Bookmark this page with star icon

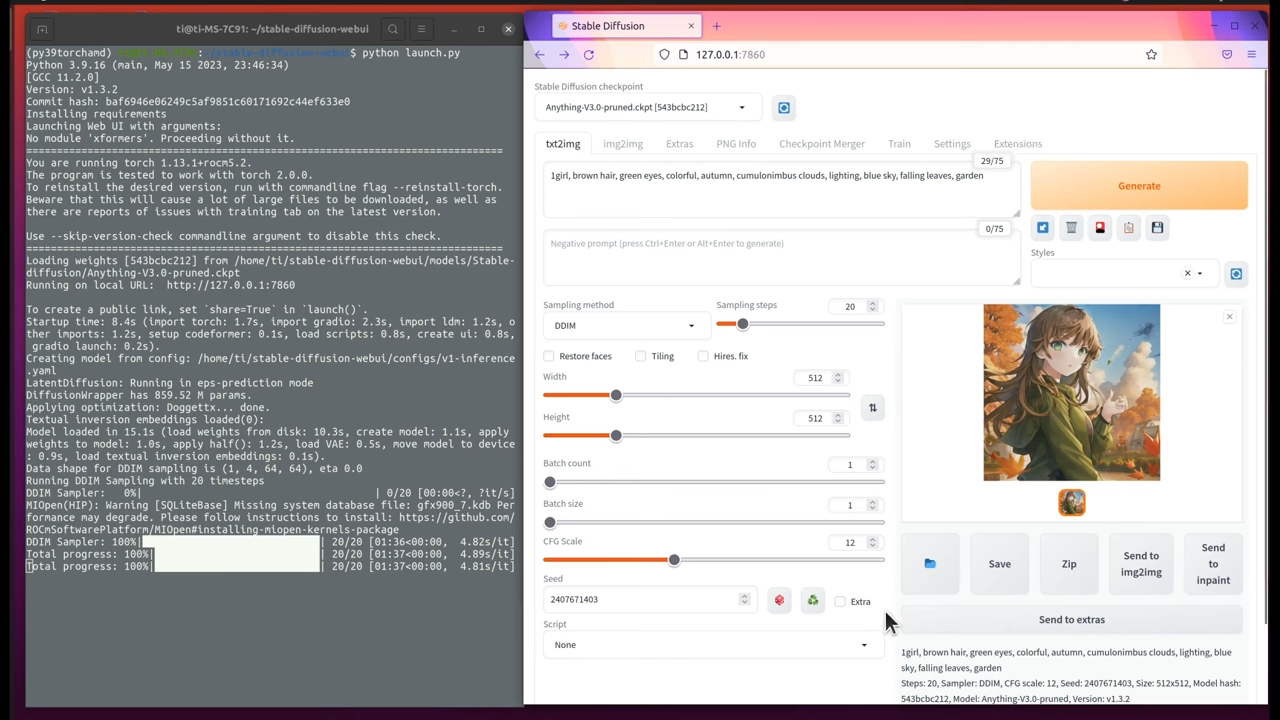[x=1151, y=55]
